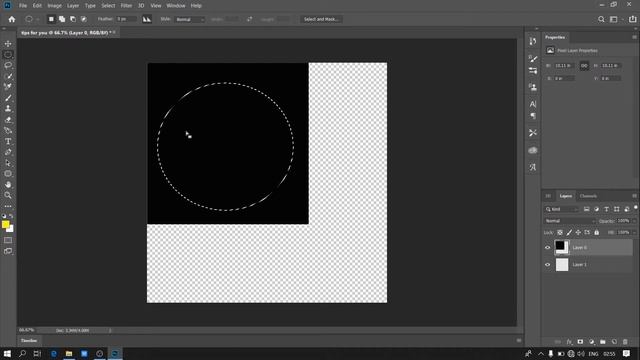Toggle the anti-alias option icon
This screenshot has width=640, height=360.
point(147,19)
